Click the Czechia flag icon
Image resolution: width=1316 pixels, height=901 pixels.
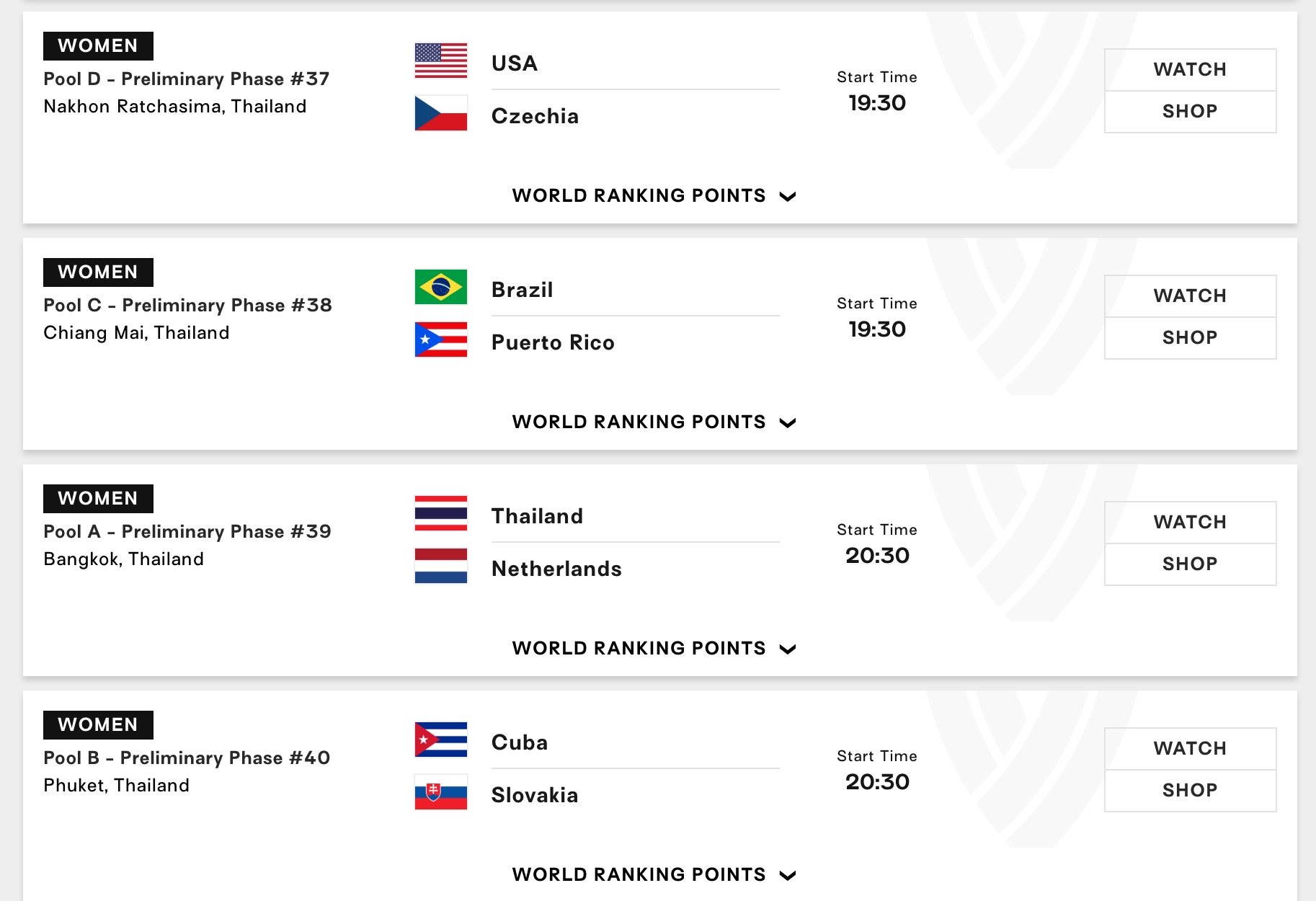pyautogui.click(x=440, y=113)
